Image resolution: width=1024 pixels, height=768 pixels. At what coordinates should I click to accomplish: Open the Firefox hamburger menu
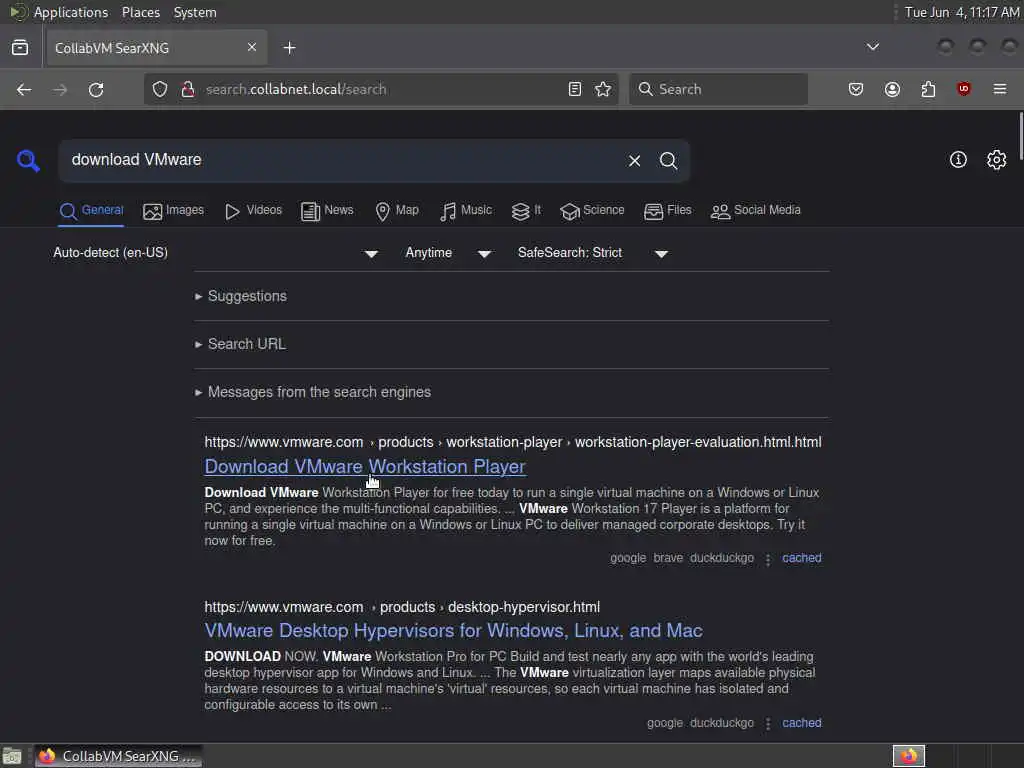[x=1000, y=89]
